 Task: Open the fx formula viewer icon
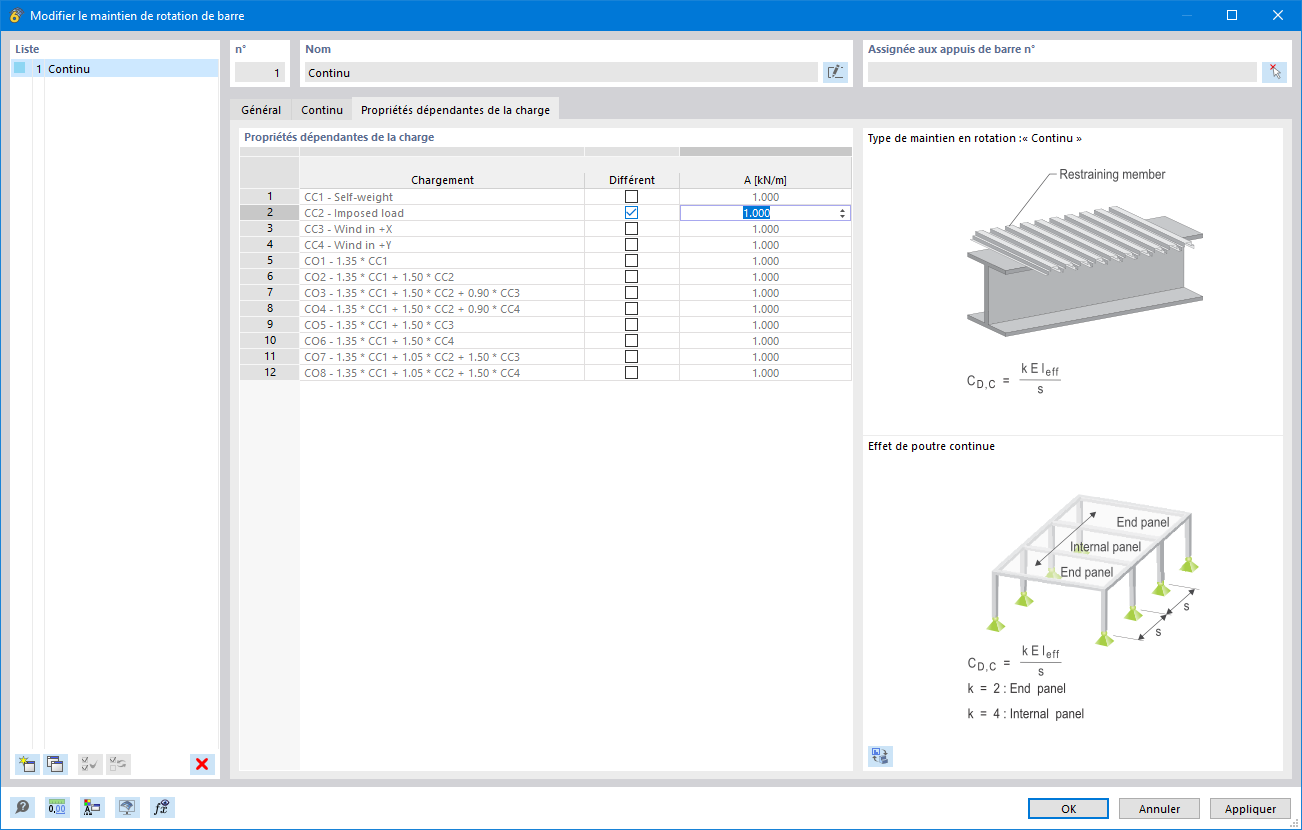point(162,808)
